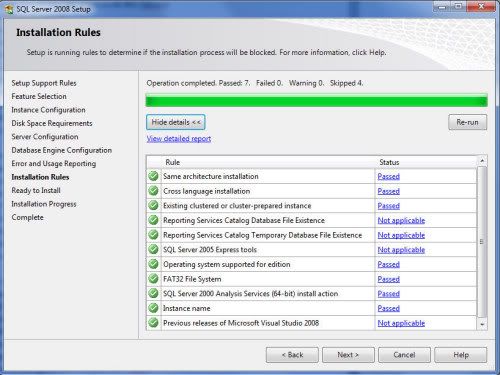Go to previous page with Back button
The height and width of the screenshot is (375, 500).
(x=292, y=355)
